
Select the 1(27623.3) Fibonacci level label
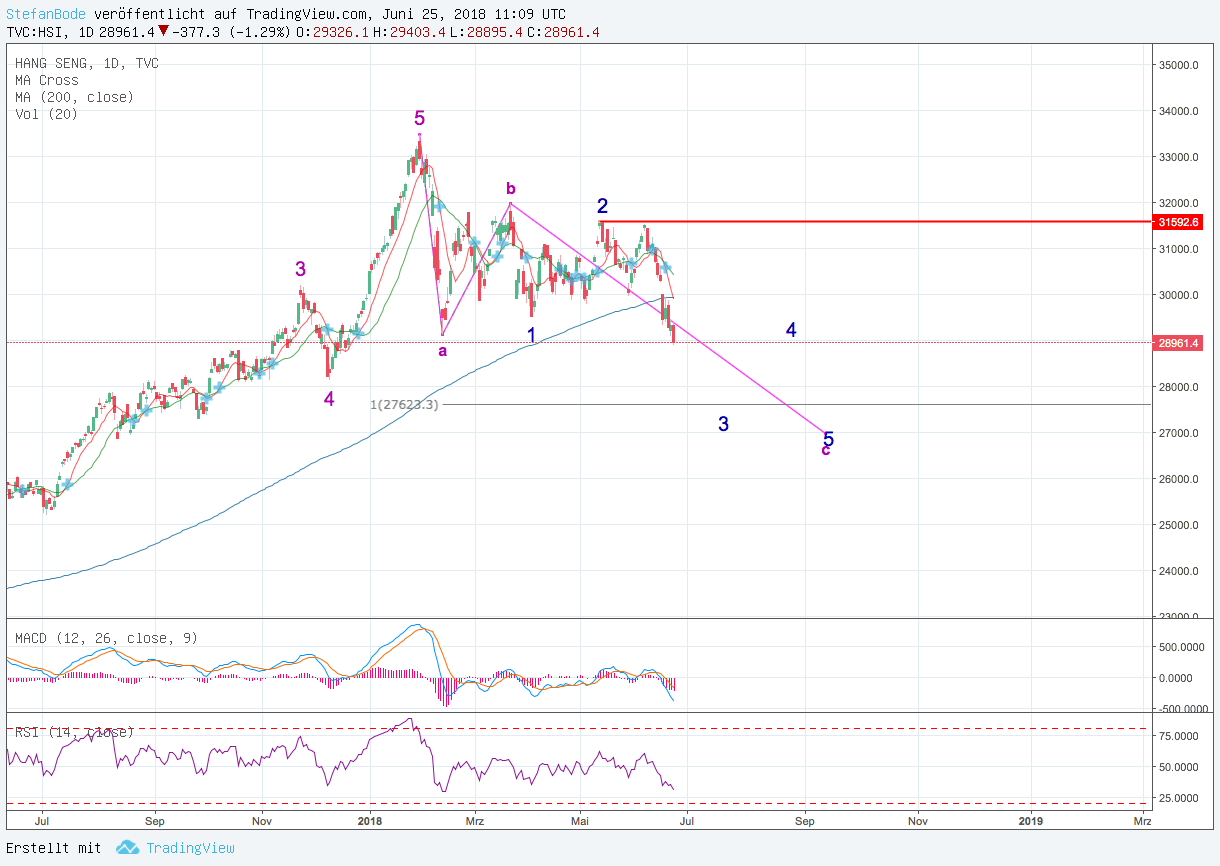coord(404,405)
